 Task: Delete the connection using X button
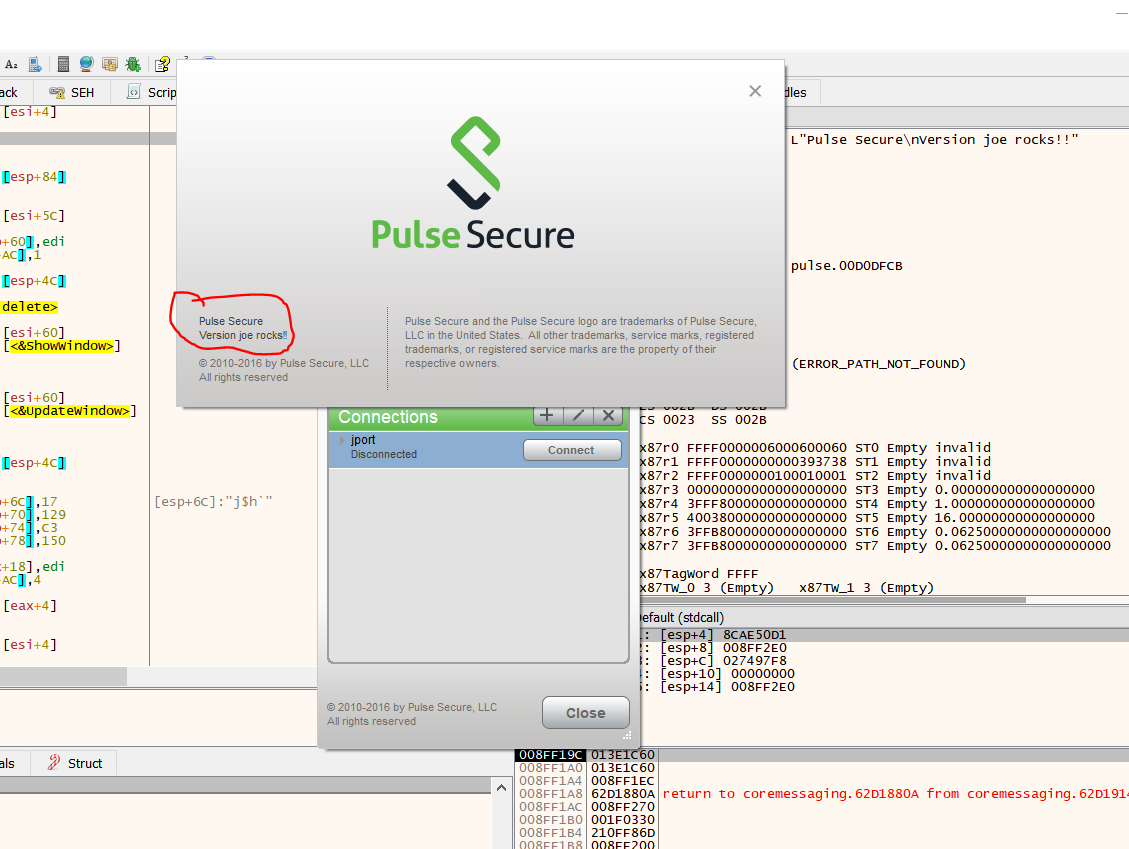point(607,416)
